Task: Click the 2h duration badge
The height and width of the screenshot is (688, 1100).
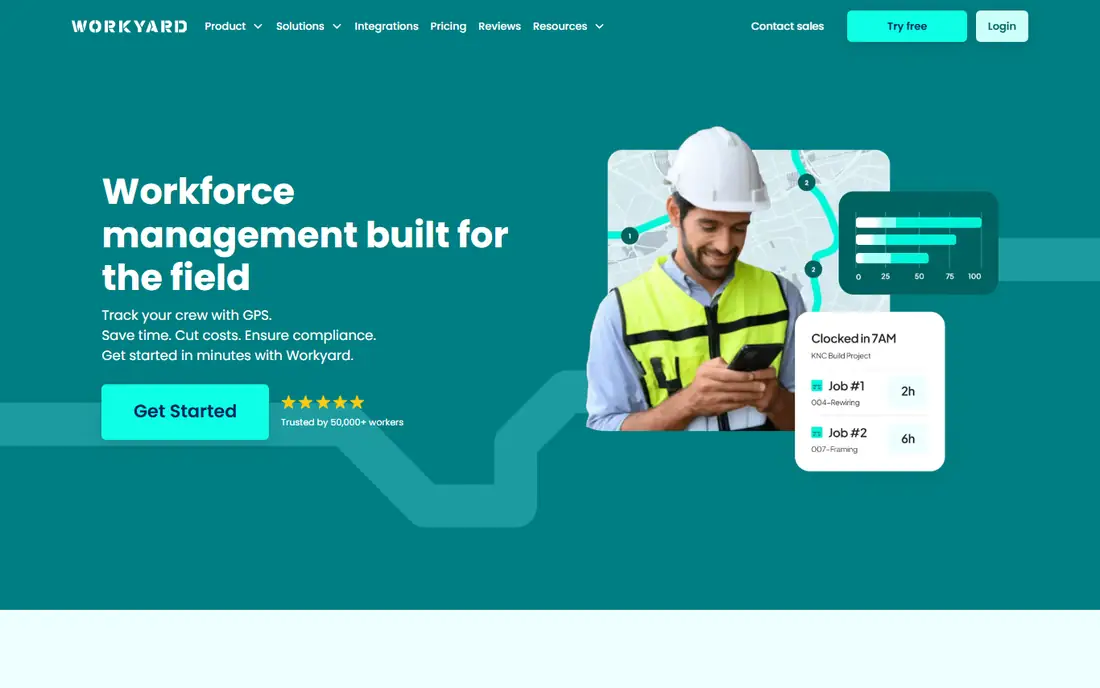Action: (x=908, y=391)
